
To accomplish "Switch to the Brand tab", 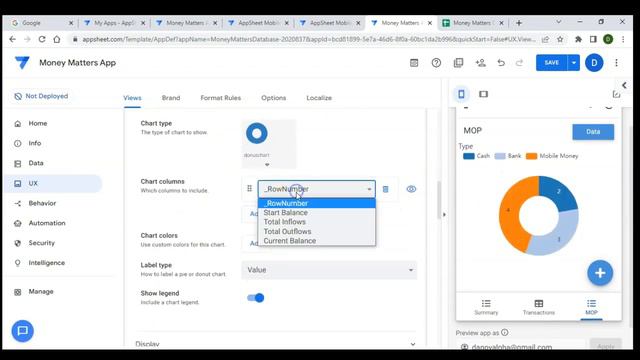I will [171, 98].
